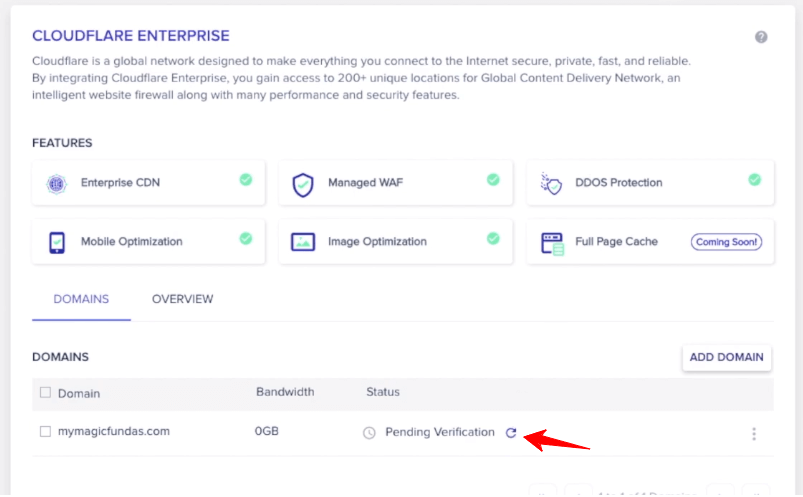
Task: Click the mymagicfundas.com domain name
Action: point(114,431)
